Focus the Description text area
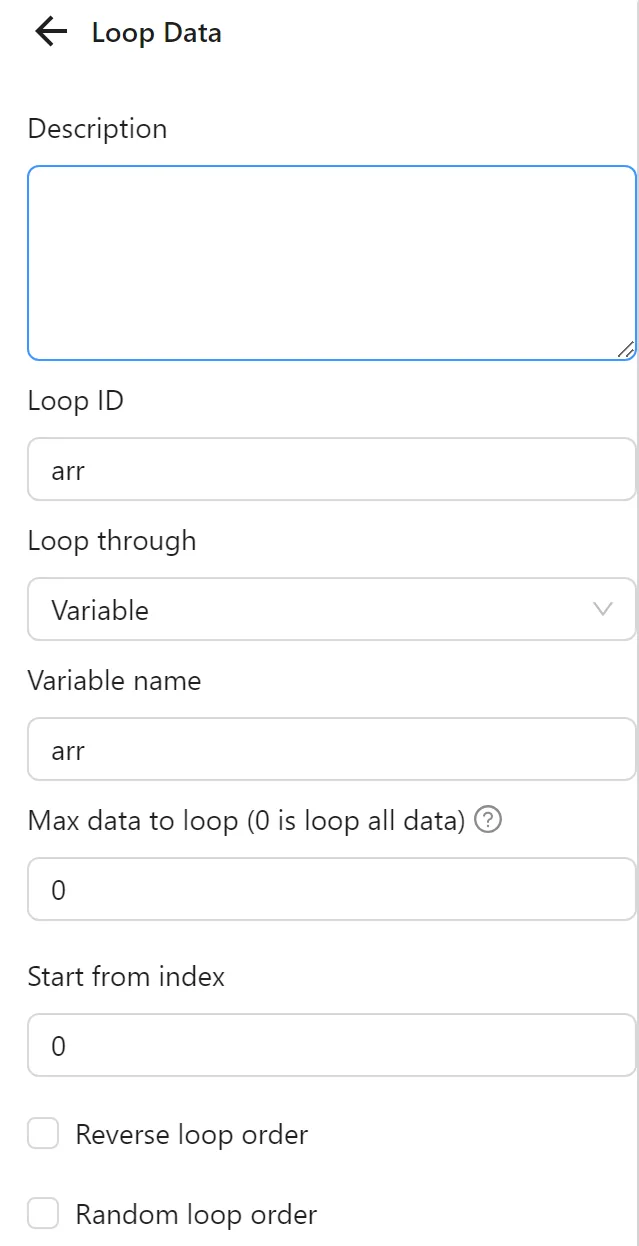 click(330, 260)
